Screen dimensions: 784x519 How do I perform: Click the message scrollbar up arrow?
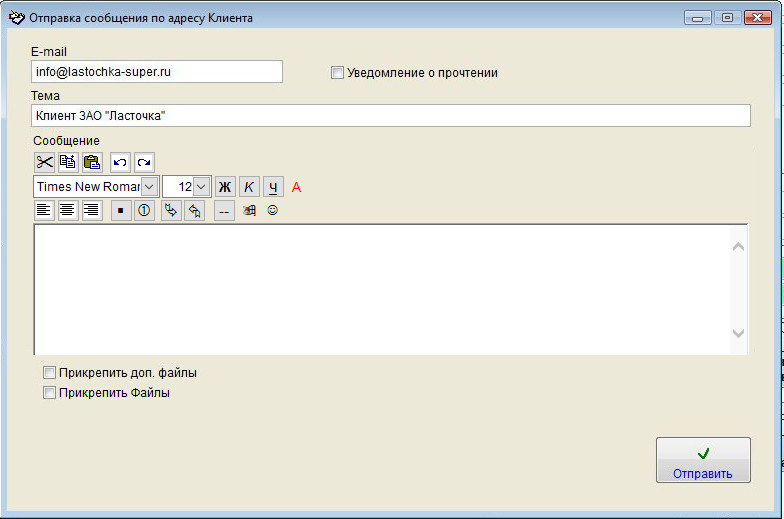tap(738, 246)
